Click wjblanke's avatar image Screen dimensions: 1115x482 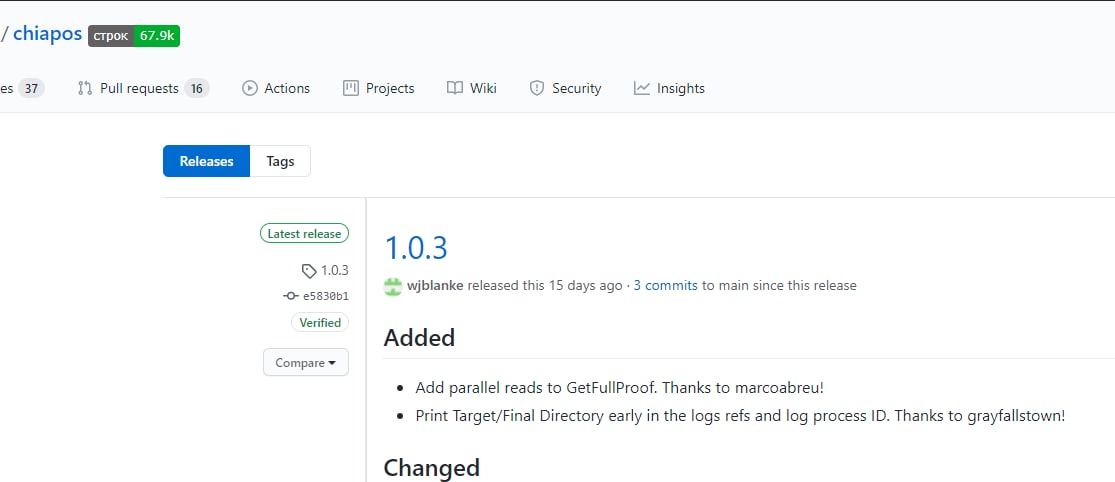coord(393,286)
